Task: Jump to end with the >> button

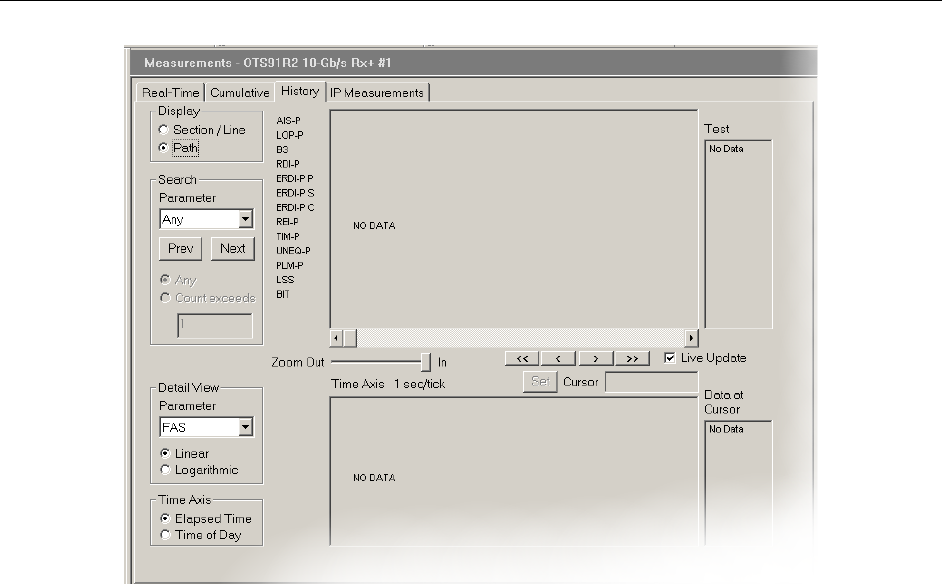Action: tap(632, 359)
